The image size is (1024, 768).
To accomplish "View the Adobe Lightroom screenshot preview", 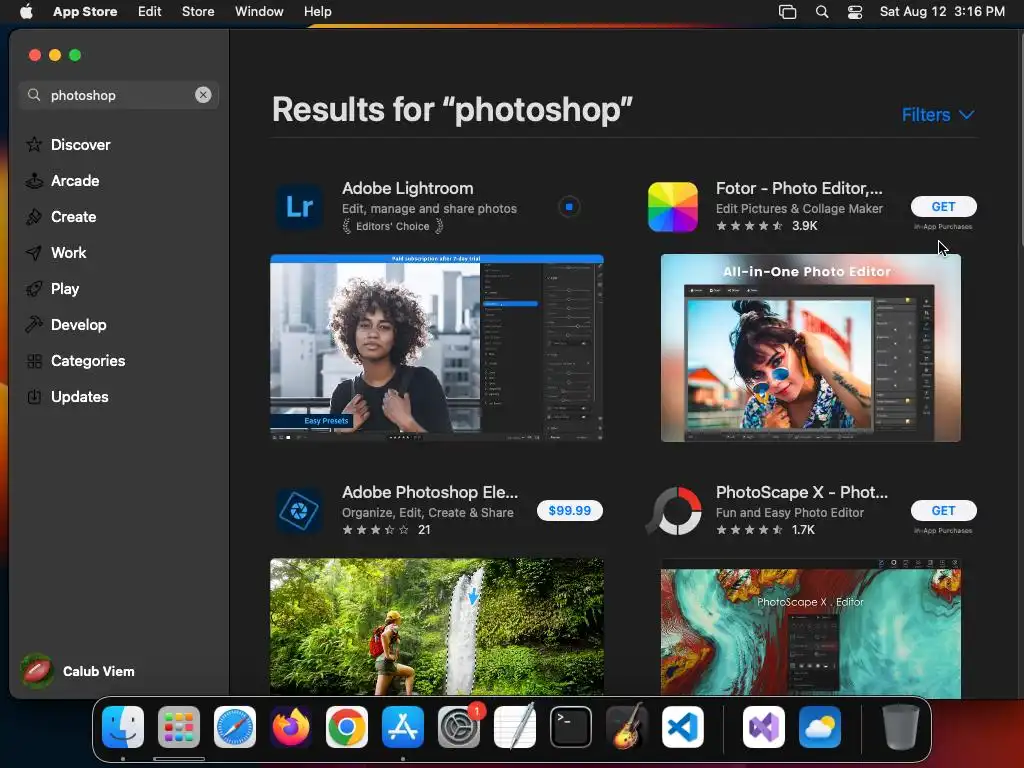I will click(437, 347).
